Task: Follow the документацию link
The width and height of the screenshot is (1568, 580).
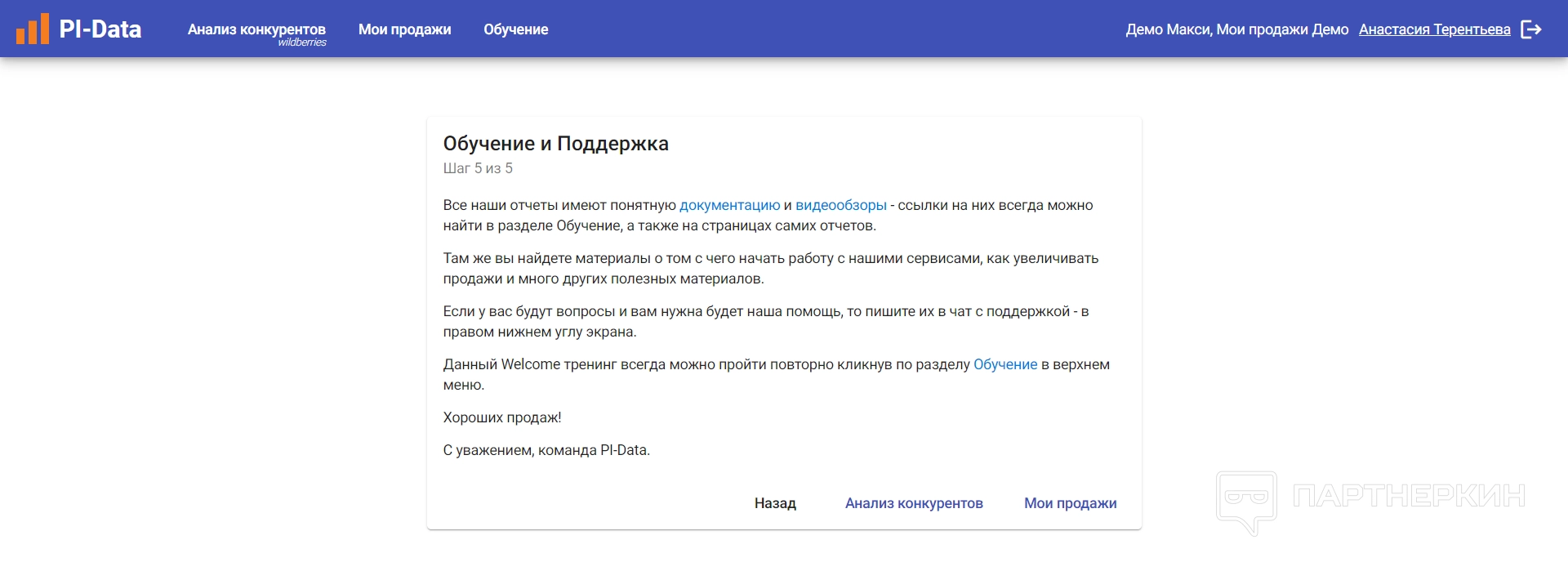Action: pyautogui.click(x=729, y=205)
